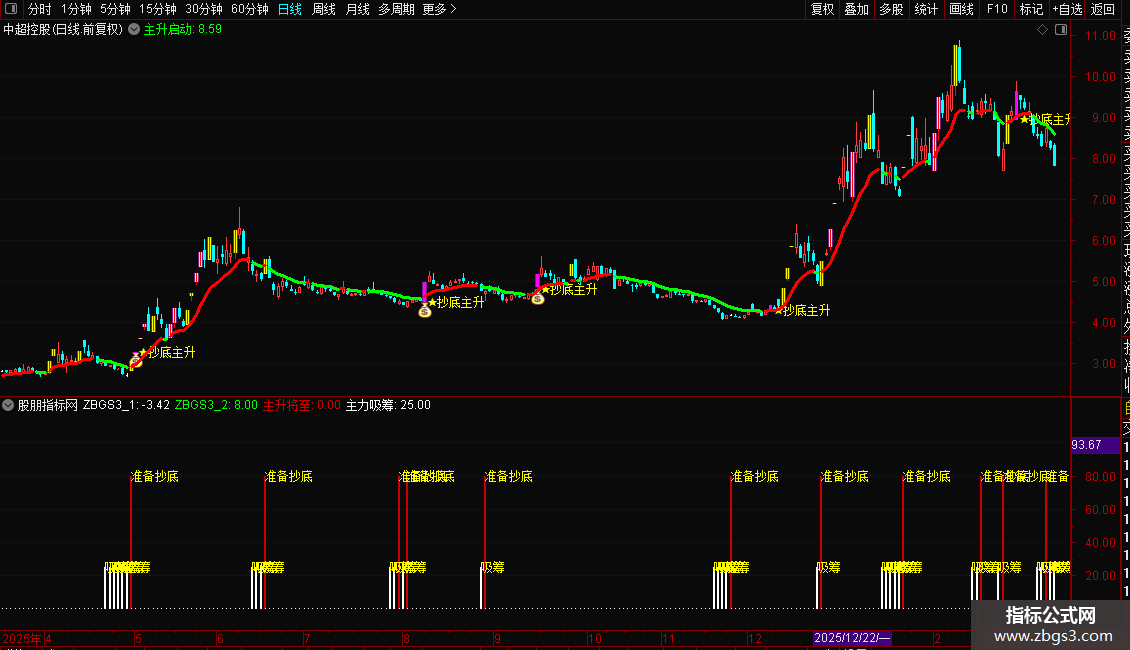The height and width of the screenshot is (650, 1130).
Task: Click the 11.00 price axis label
Action: click(x=1100, y=35)
